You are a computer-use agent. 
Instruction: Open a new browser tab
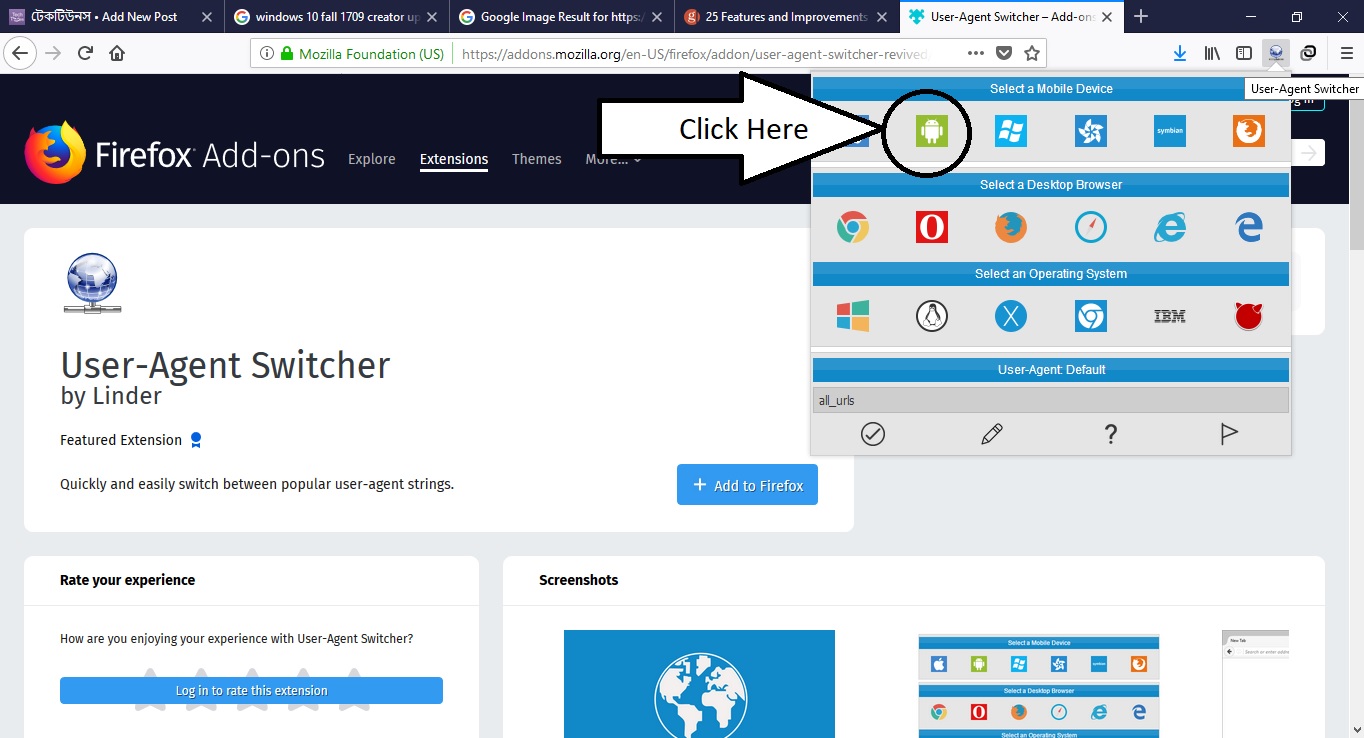(1141, 16)
